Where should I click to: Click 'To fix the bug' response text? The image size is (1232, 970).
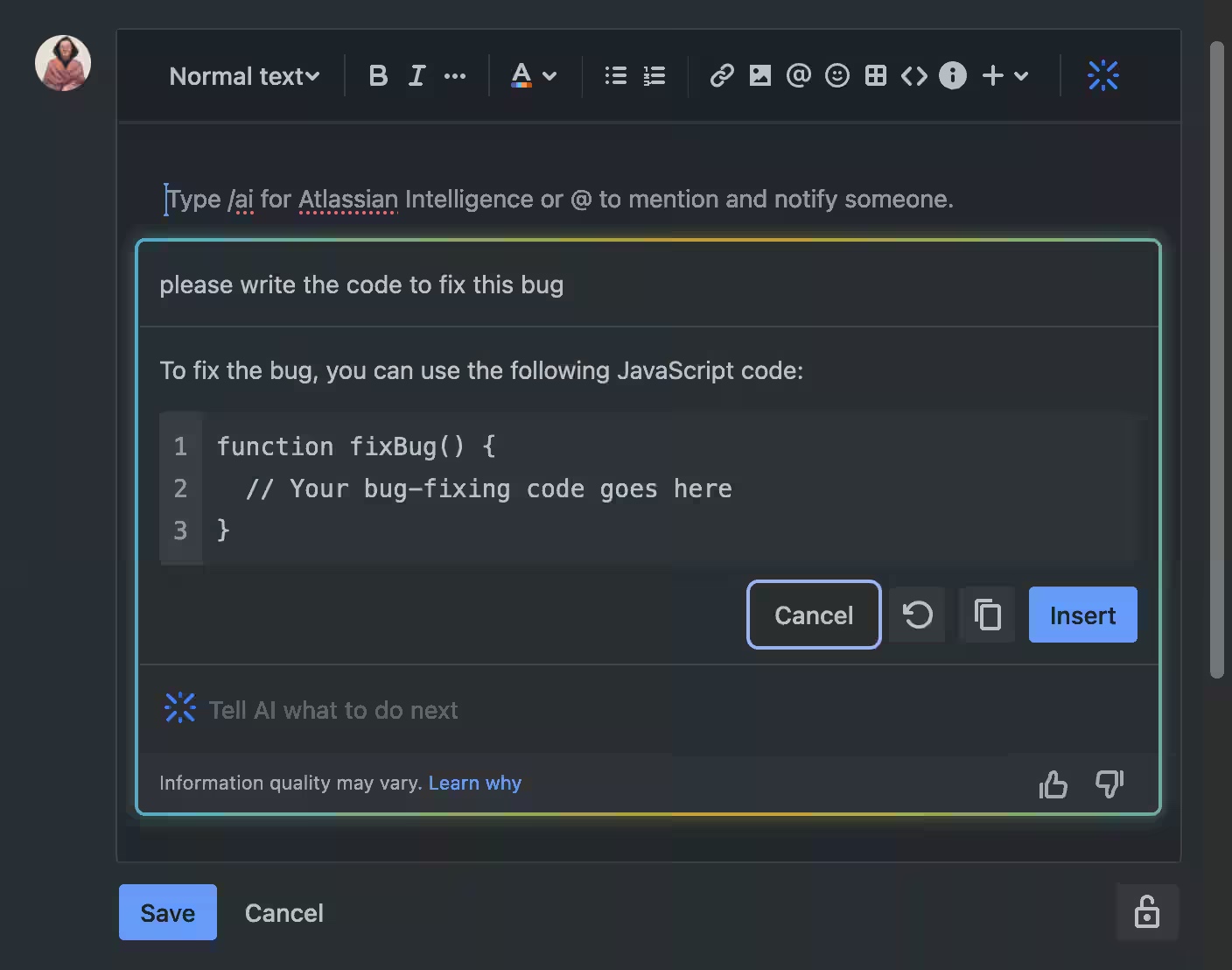point(481,370)
